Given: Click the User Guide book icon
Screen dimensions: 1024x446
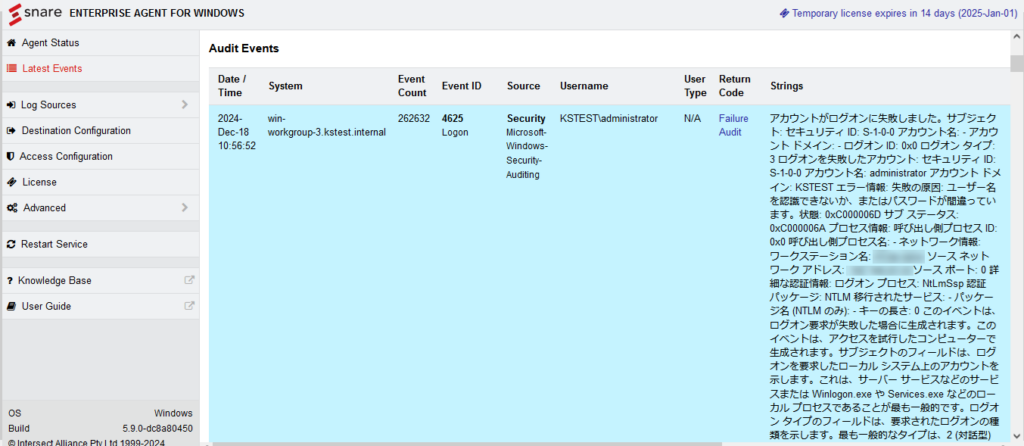Looking at the screenshot, I should click(x=11, y=306).
